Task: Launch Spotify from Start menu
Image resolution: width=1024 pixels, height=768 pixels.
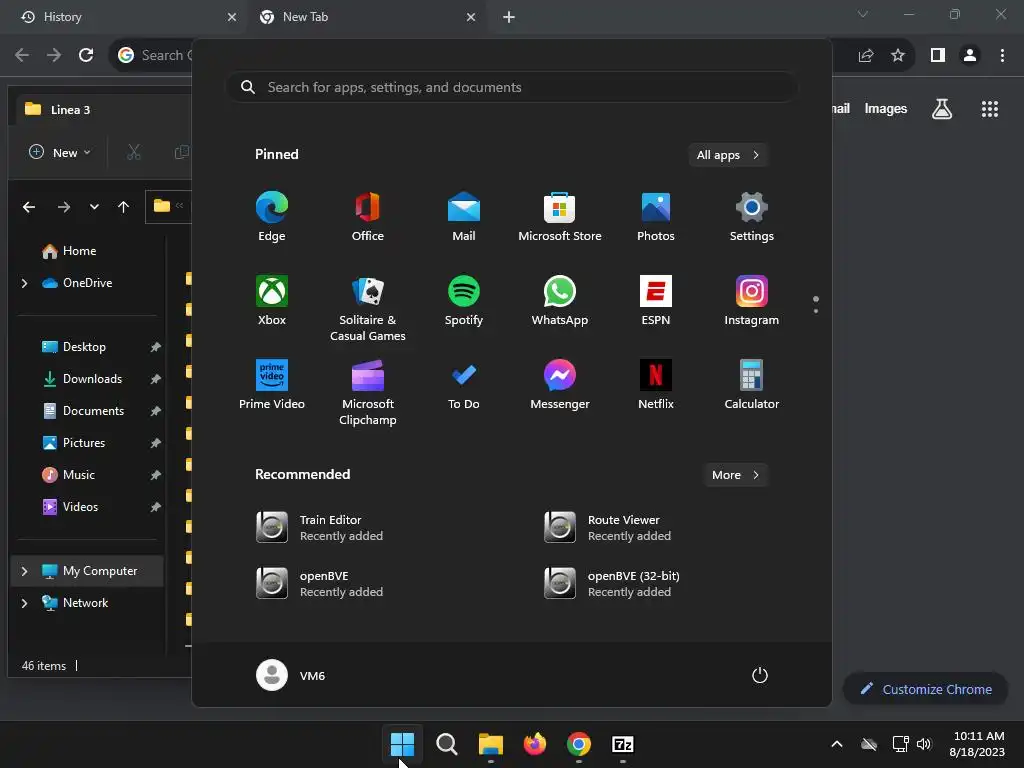Action: coord(464,300)
